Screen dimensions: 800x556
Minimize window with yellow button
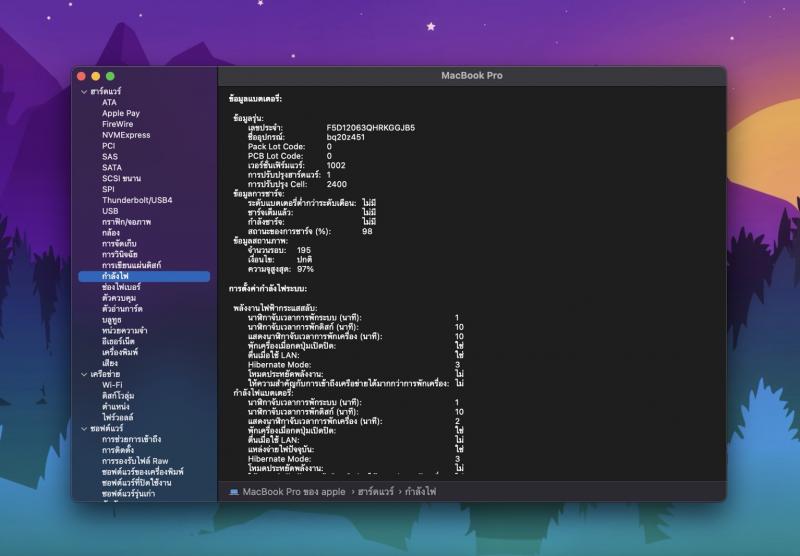(x=95, y=77)
